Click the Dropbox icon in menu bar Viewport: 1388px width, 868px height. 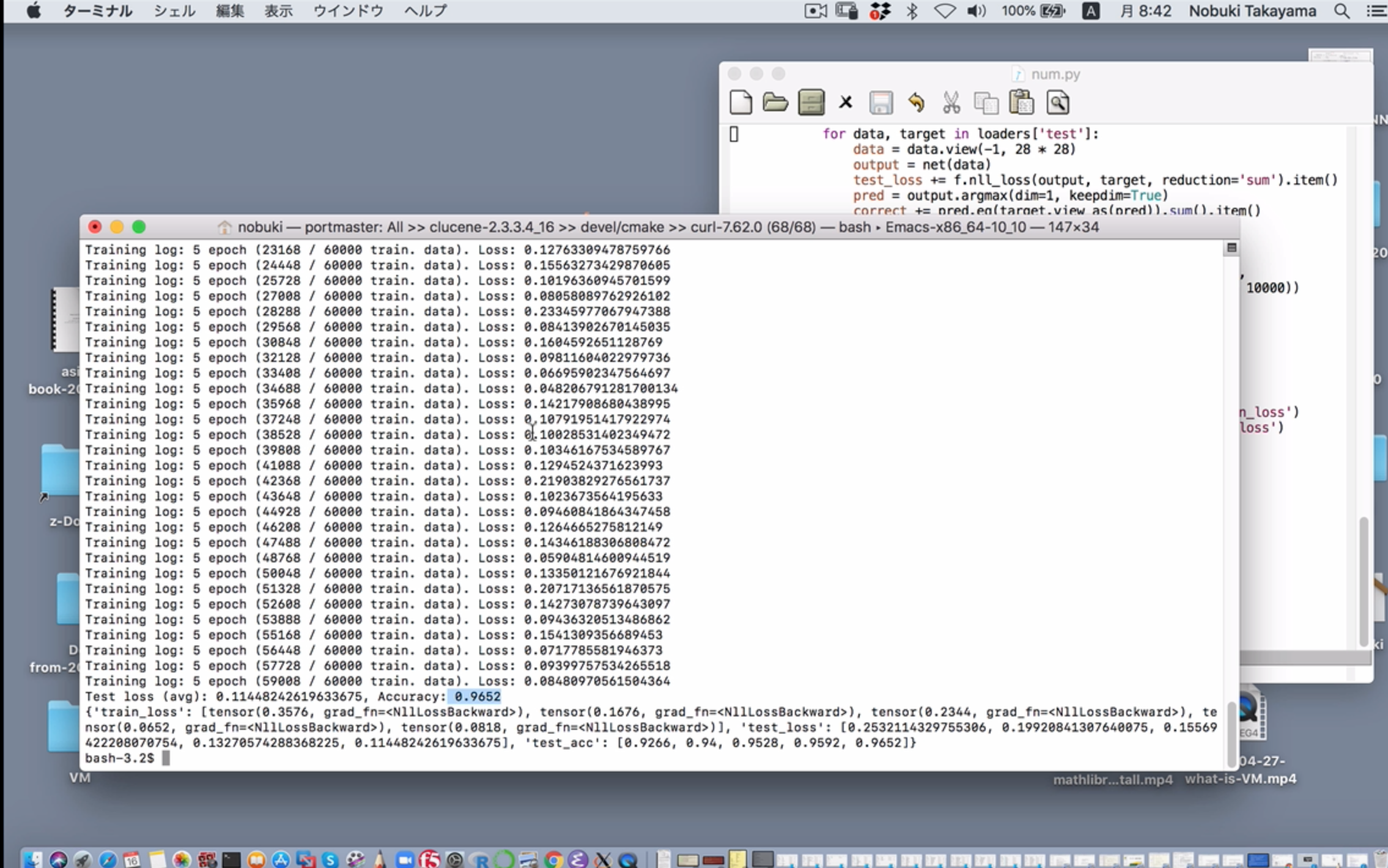[x=879, y=11]
